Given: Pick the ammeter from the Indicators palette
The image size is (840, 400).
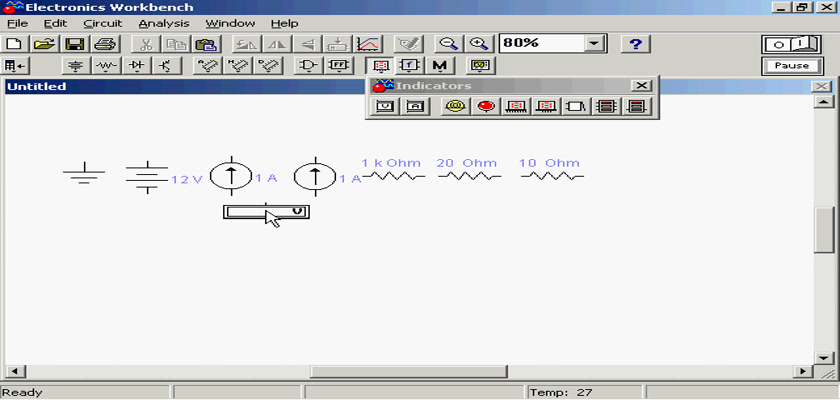Looking at the screenshot, I should coord(415,107).
